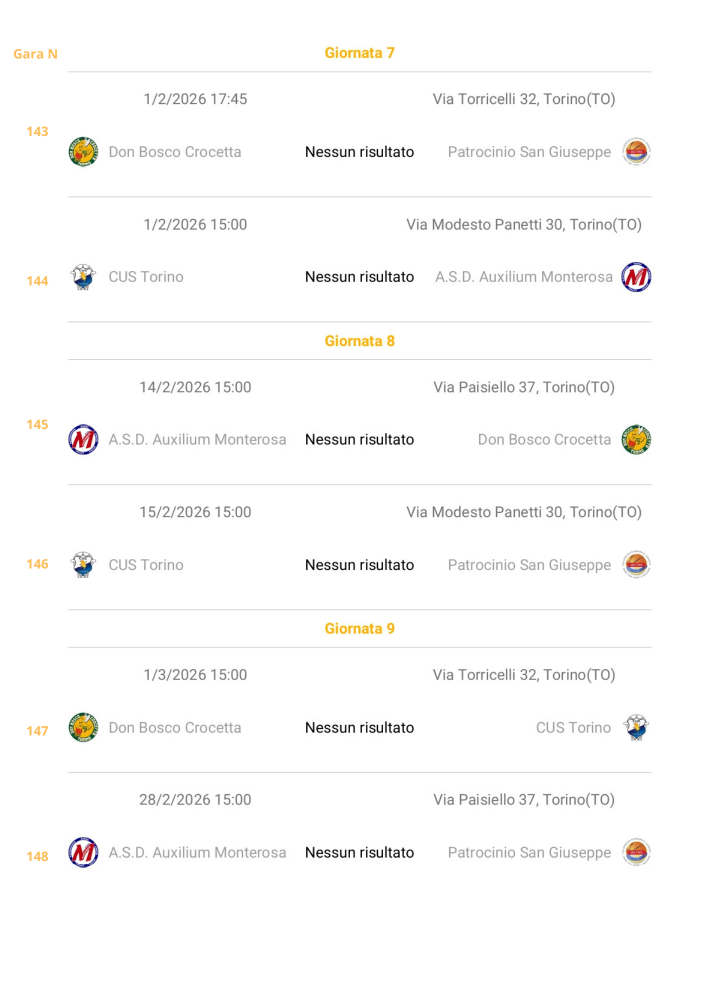Viewport: 720px width, 1000px height.
Task: Open the Giornata 7 section header
Action: coord(360,53)
